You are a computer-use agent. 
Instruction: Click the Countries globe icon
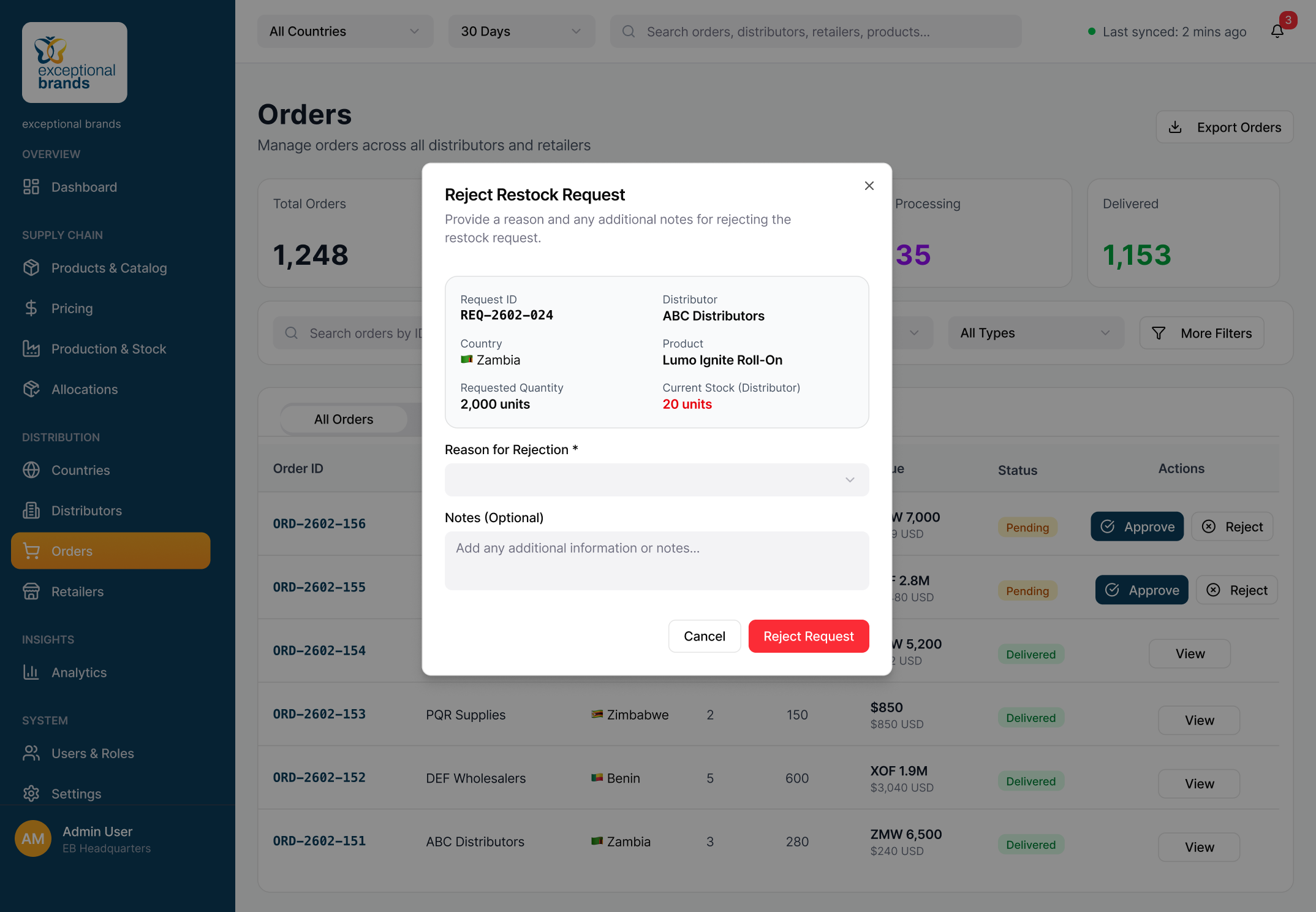pyautogui.click(x=31, y=470)
